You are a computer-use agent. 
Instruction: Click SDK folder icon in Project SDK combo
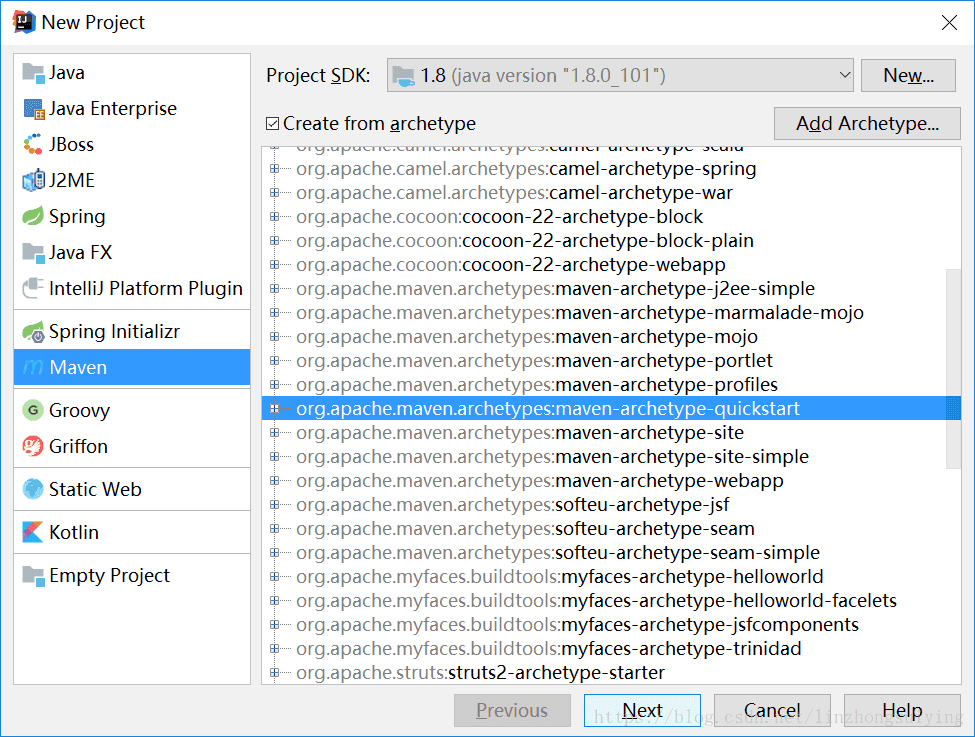click(403, 76)
